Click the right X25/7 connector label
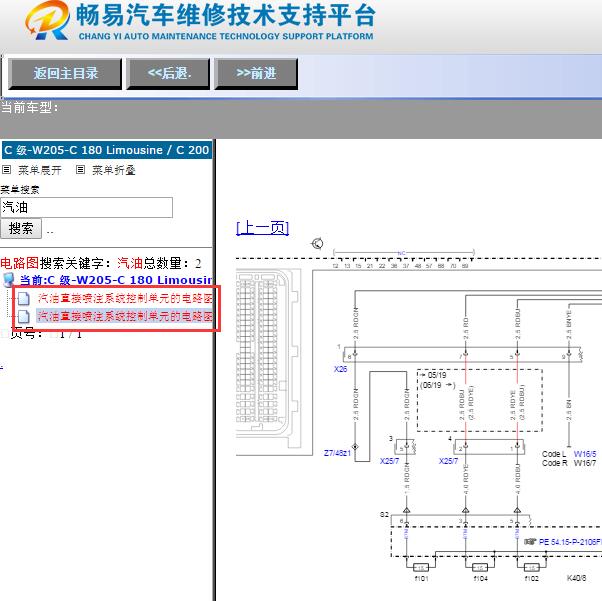The height and width of the screenshot is (601, 602). coord(448,461)
